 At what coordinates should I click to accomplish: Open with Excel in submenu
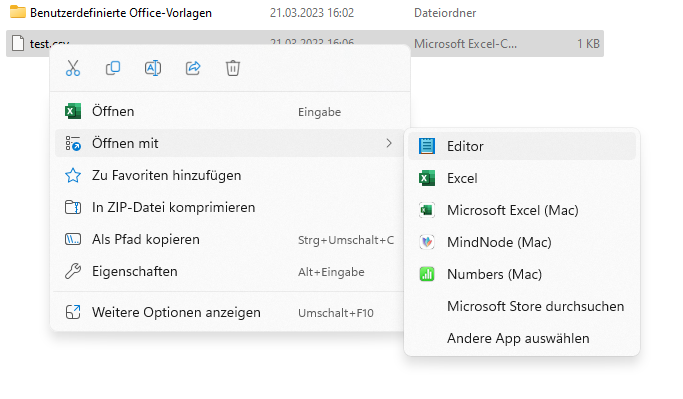coord(522,178)
